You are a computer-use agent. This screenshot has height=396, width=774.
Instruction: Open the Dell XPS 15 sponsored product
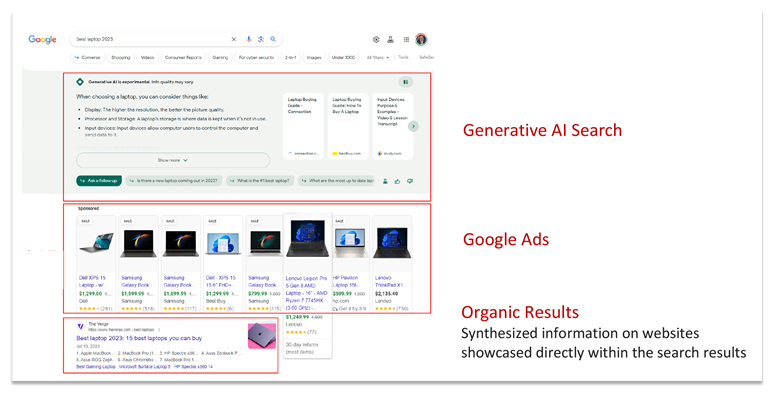click(96, 264)
